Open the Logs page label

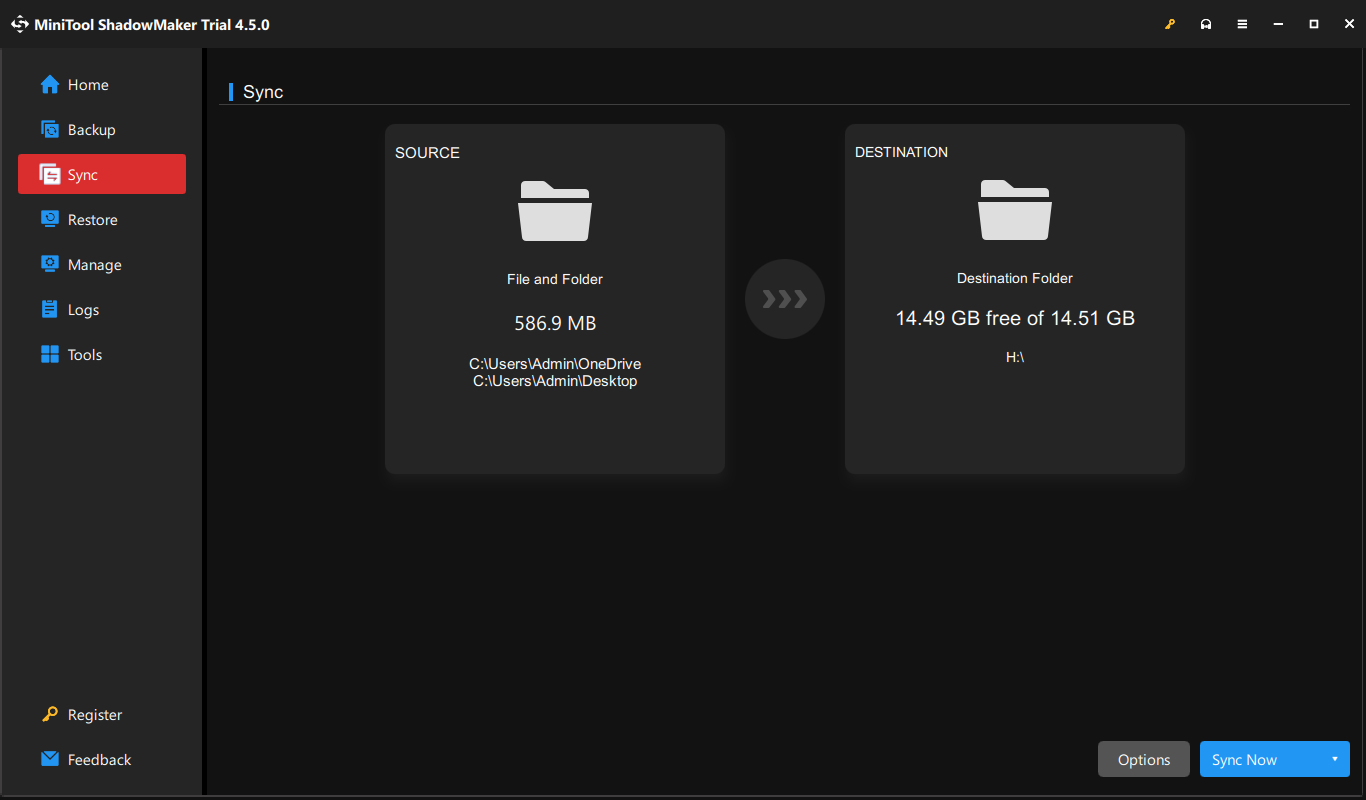click(84, 310)
